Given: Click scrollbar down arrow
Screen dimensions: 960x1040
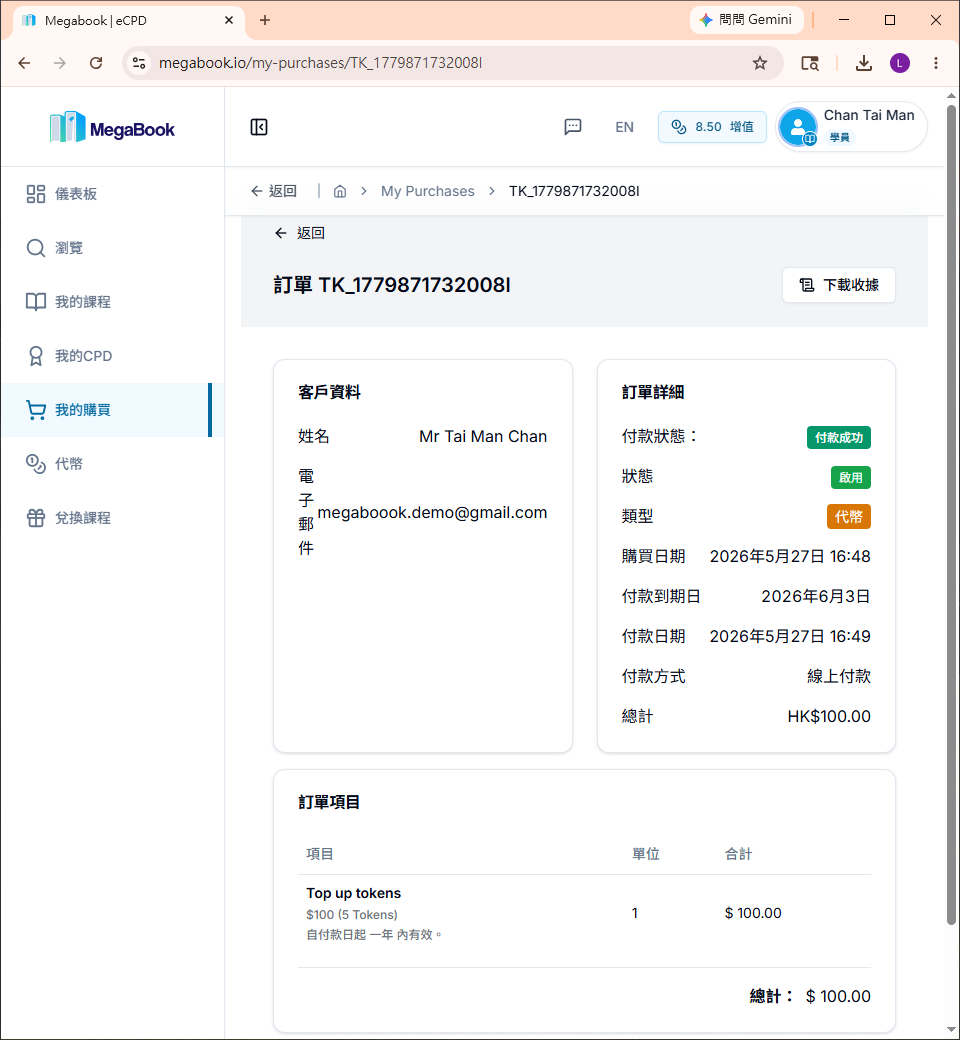Looking at the screenshot, I should (951, 1030).
